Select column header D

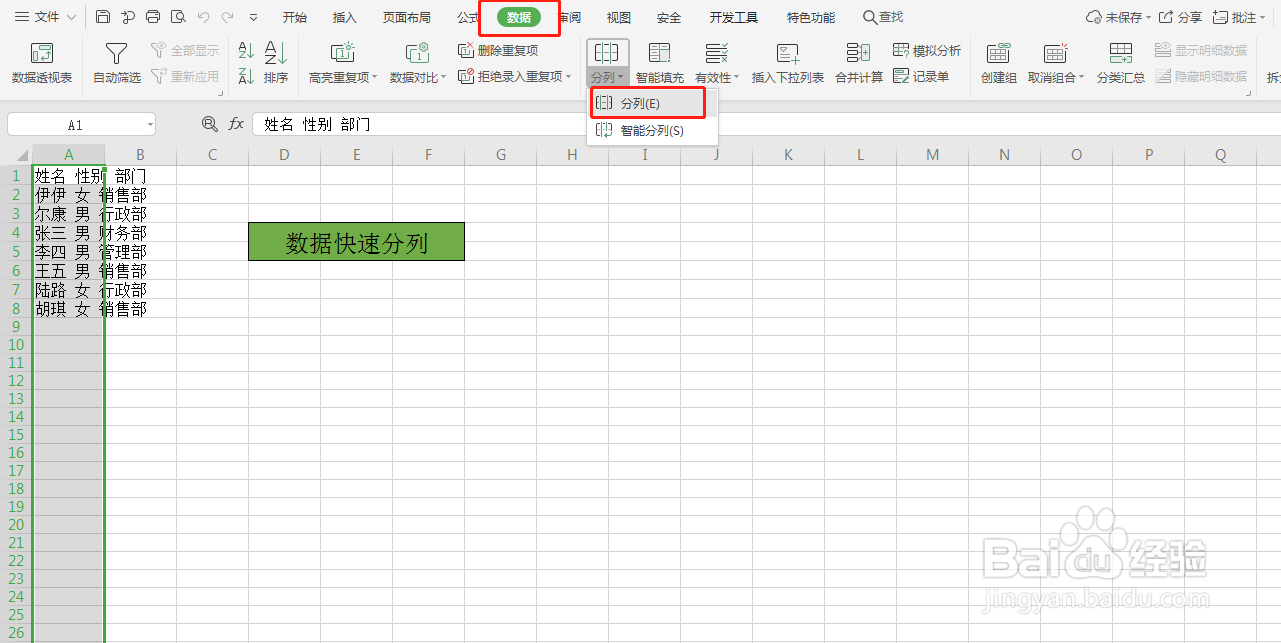[285, 155]
